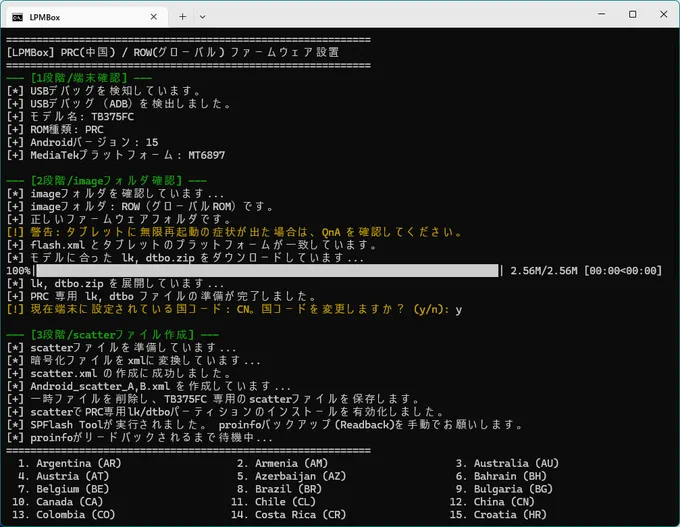680x527 pixels.
Task: Click the '10. Canada (CA)' entry
Action: [x=57, y=502]
